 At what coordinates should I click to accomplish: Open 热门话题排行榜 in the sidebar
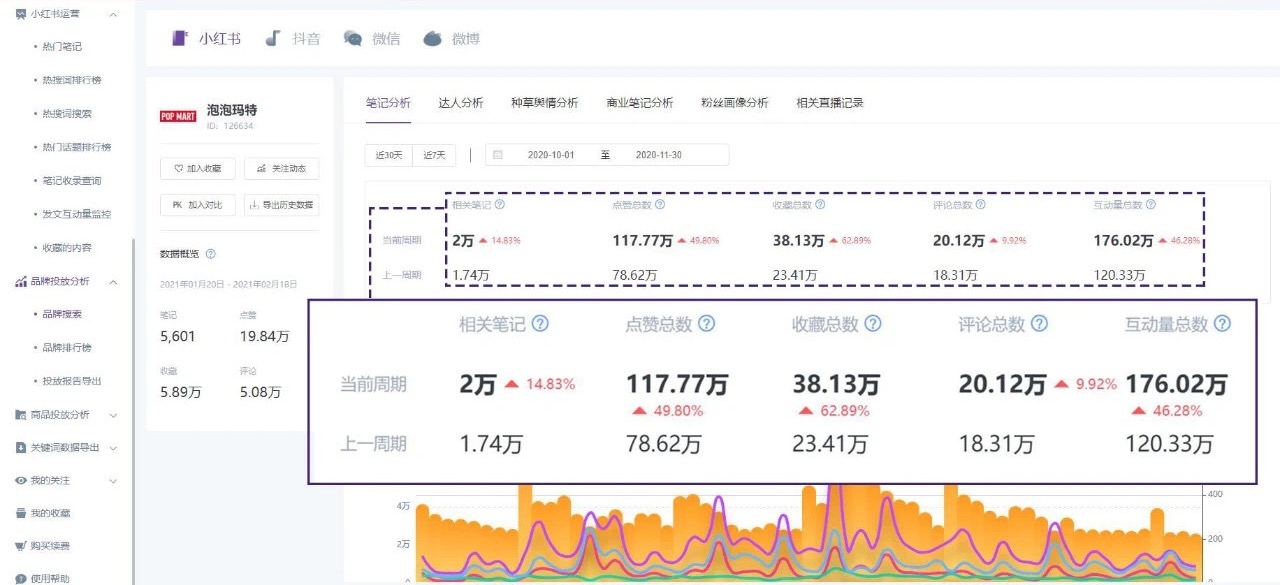[x=77, y=147]
